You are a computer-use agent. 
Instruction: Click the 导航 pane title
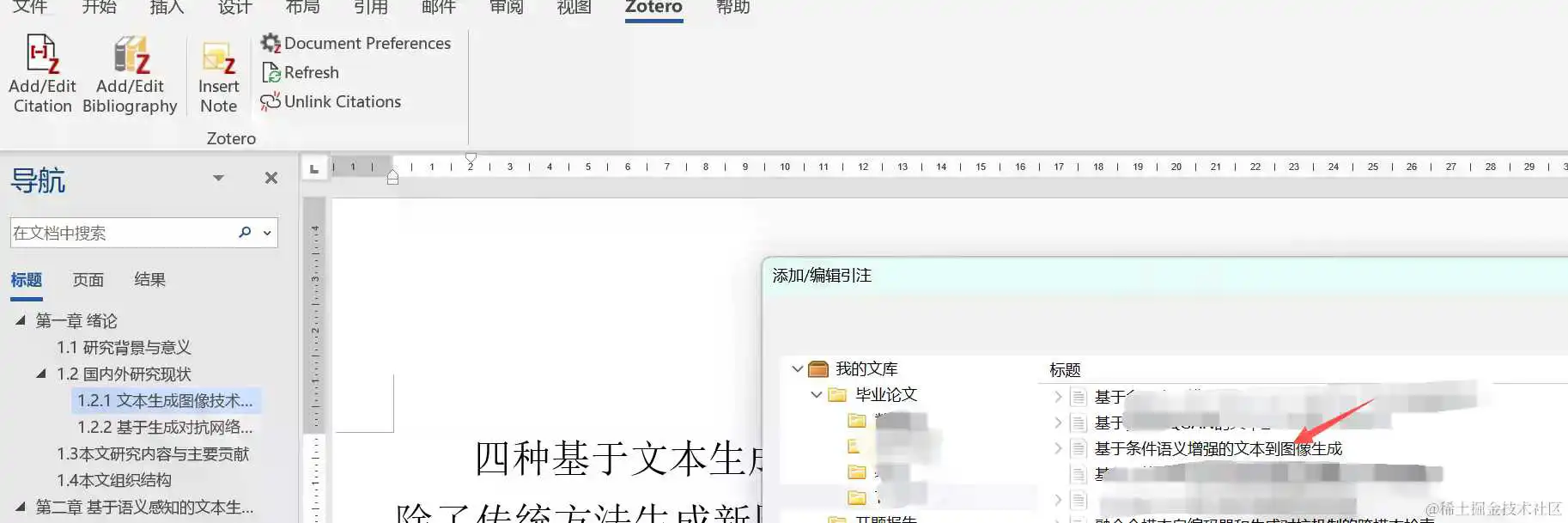[38, 180]
